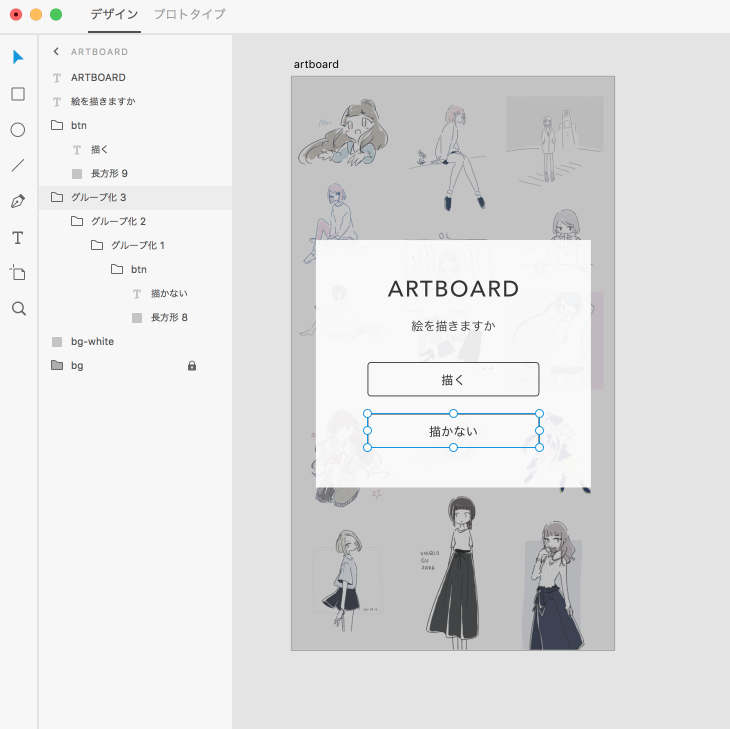
Task: Click the long-haired girl illustration top-left
Action: point(345,133)
